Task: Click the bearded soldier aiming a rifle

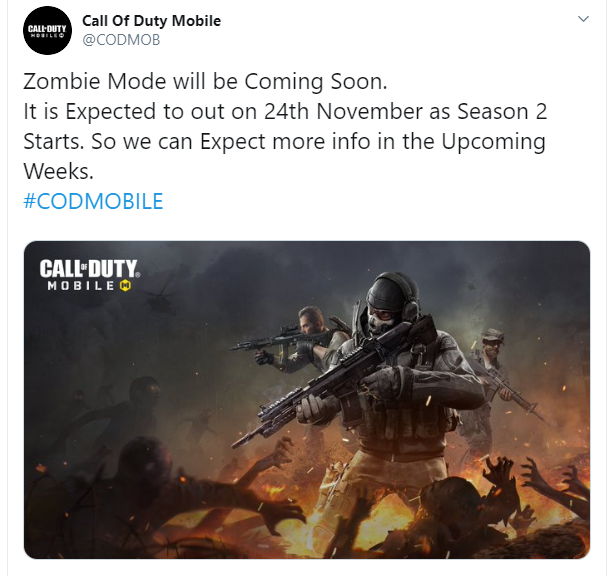Action: click(307, 338)
